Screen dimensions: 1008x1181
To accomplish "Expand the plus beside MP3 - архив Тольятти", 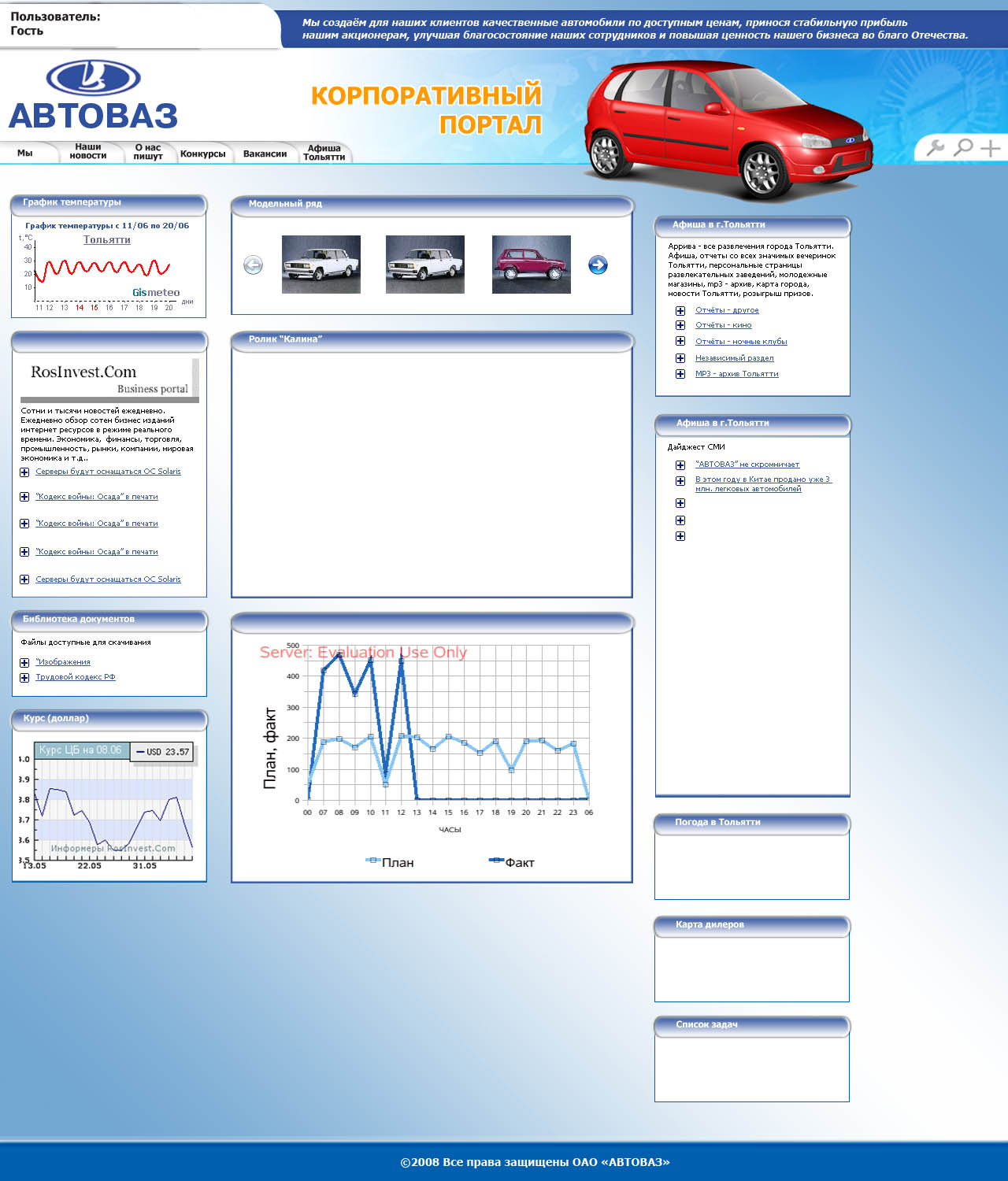I will click(680, 374).
